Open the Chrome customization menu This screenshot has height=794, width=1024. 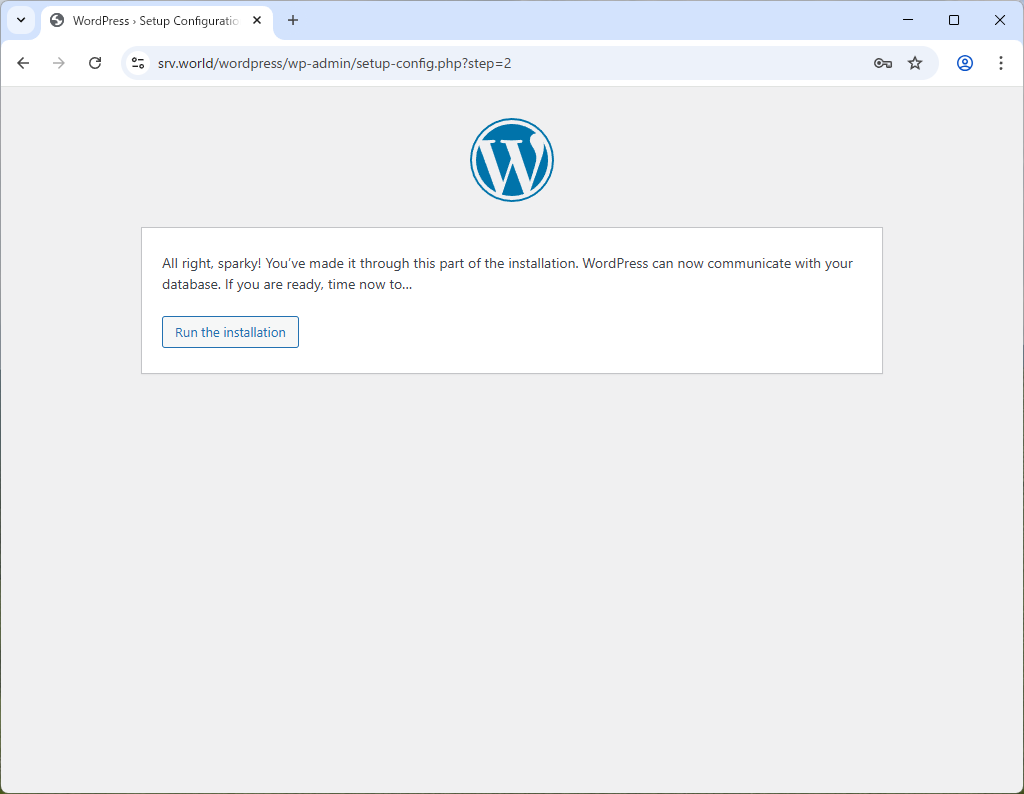tap(1001, 62)
